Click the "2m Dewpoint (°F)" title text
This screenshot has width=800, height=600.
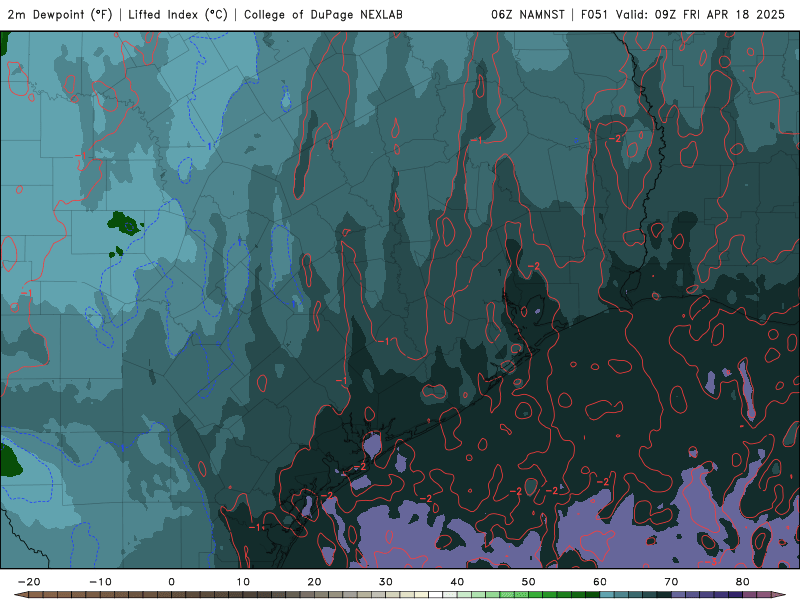pos(60,15)
